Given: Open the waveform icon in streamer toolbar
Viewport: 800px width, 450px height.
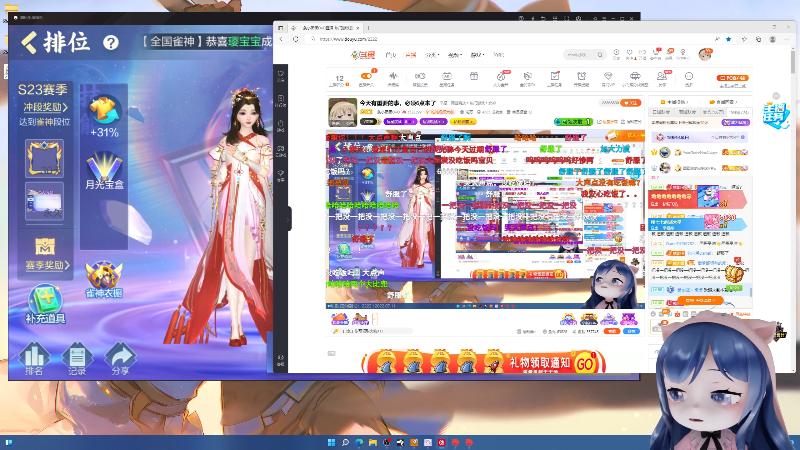Looking at the screenshot, I should click(393, 78).
